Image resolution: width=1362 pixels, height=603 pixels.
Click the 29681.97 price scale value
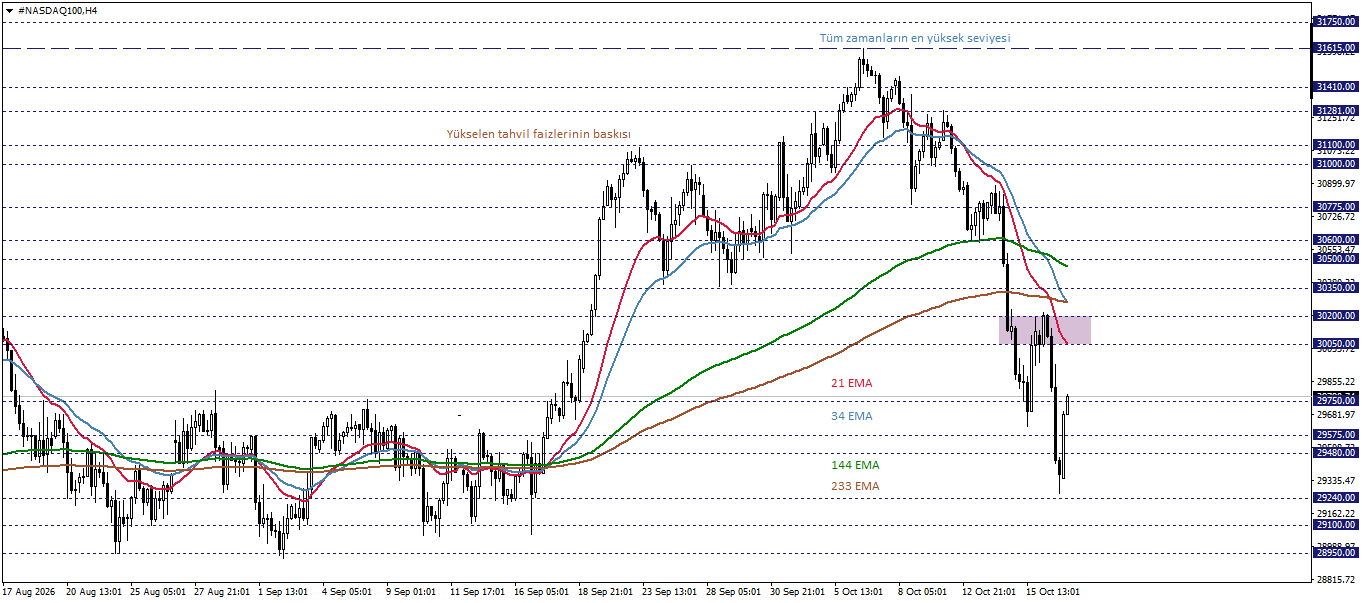pos(1336,415)
